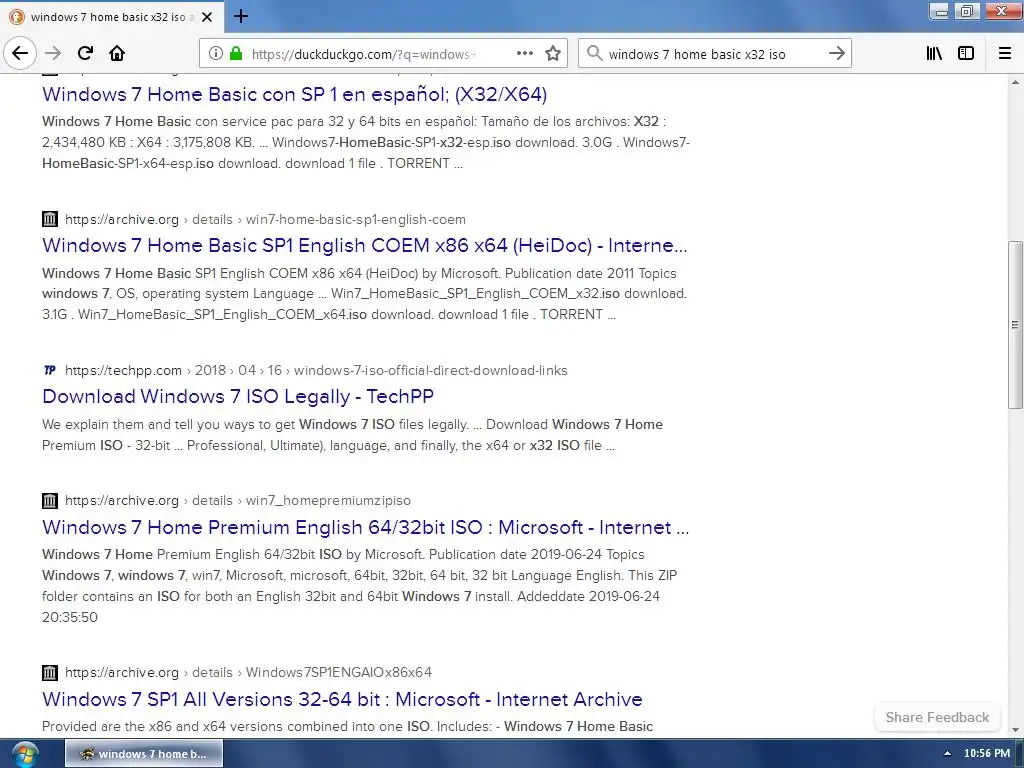Click the scroll-up arrow of the page scrollbar
1024x768 pixels.
click(x=1015, y=82)
